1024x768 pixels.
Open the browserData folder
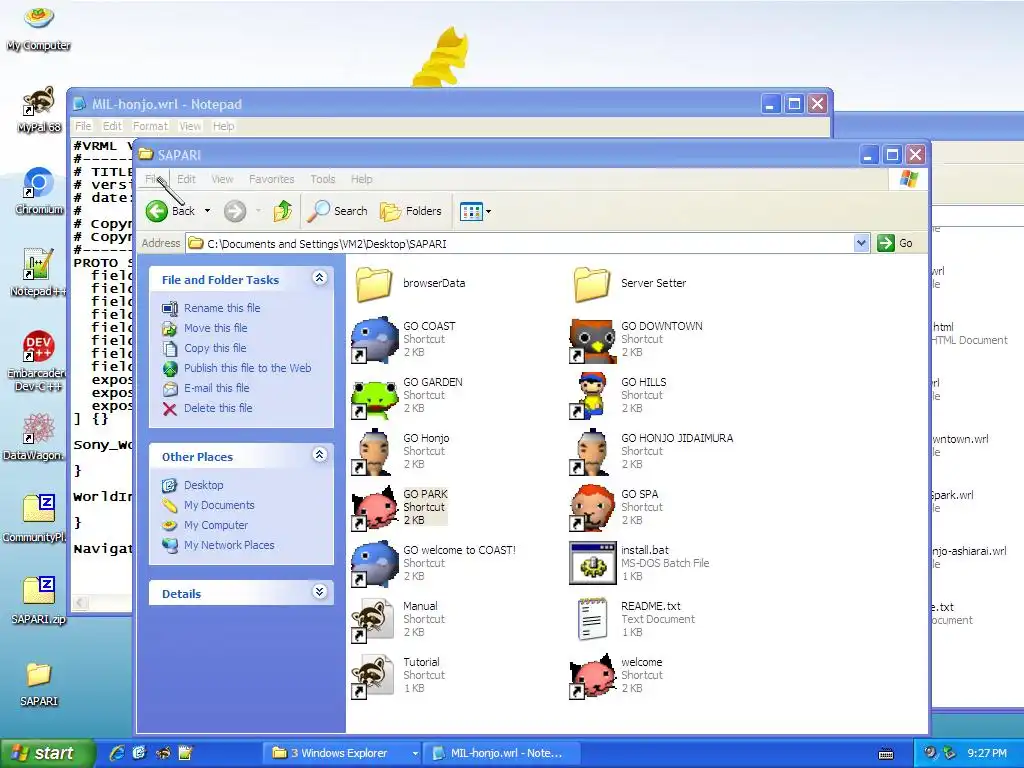coord(374,283)
